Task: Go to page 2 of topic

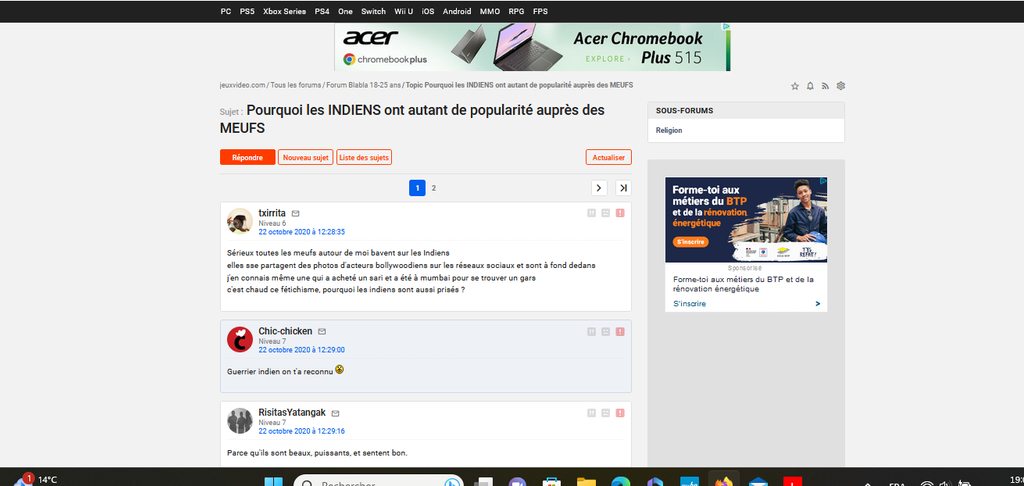Action: click(433, 188)
